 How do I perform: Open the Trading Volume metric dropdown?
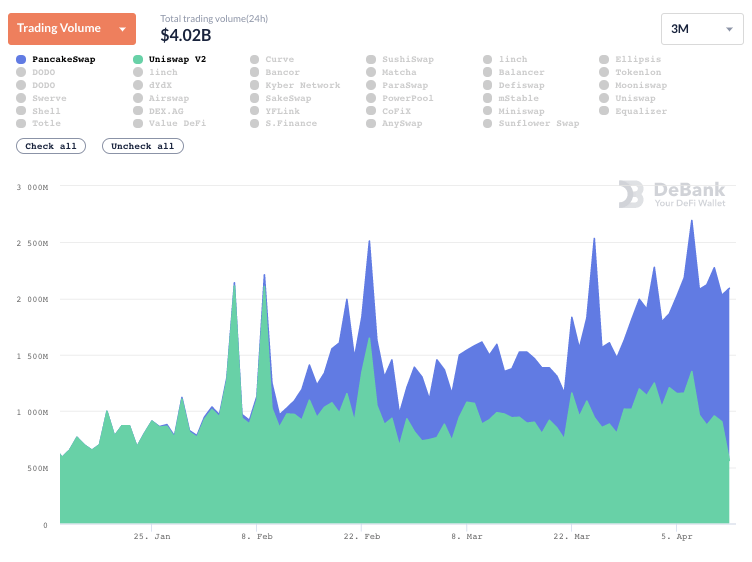point(72,29)
